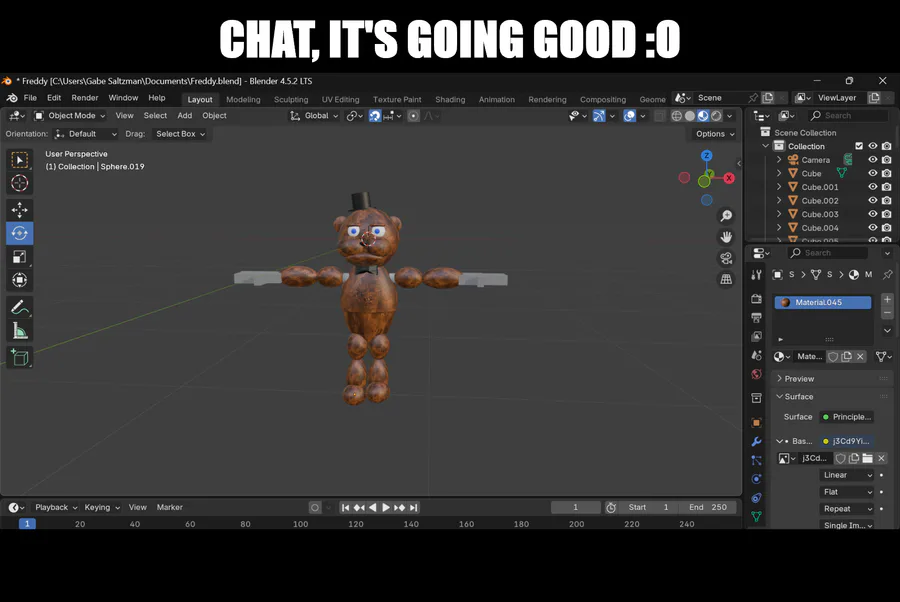
Task: Open the World properties globe tab
Action: point(757,374)
